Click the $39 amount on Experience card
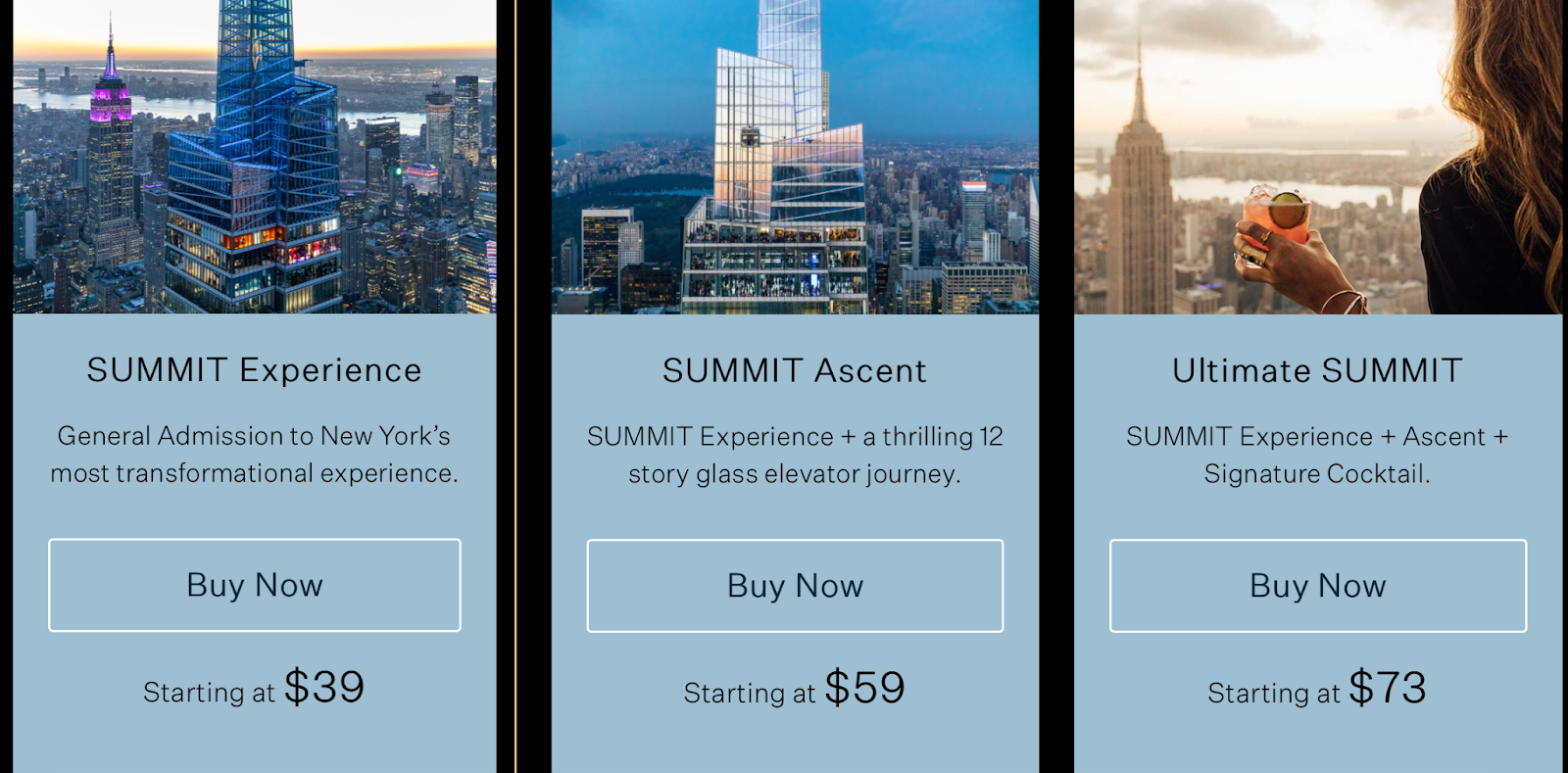Screen dimensions: 1568x773 click(324, 687)
